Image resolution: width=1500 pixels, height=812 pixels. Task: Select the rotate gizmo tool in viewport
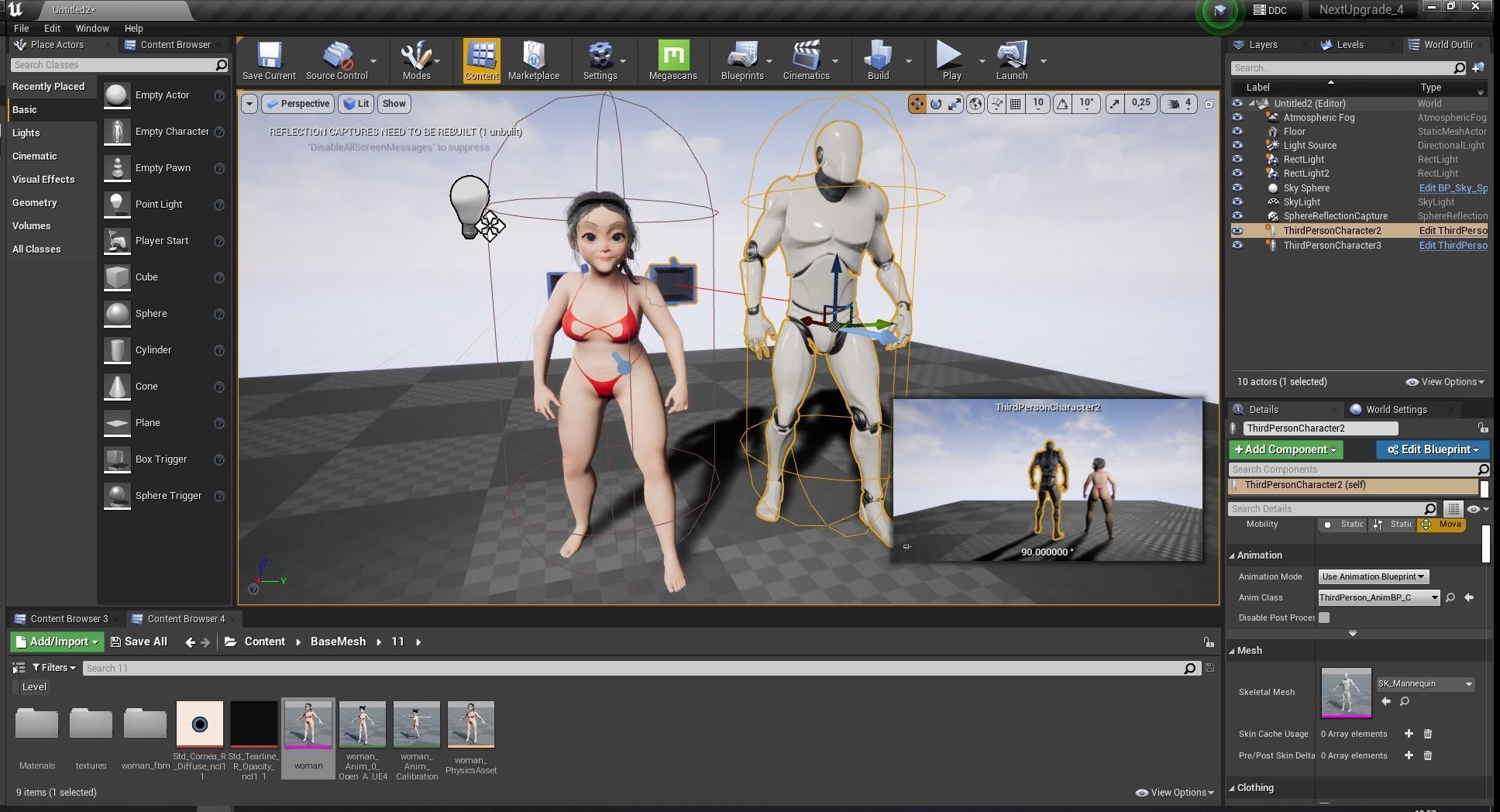[x=936, y=104]
